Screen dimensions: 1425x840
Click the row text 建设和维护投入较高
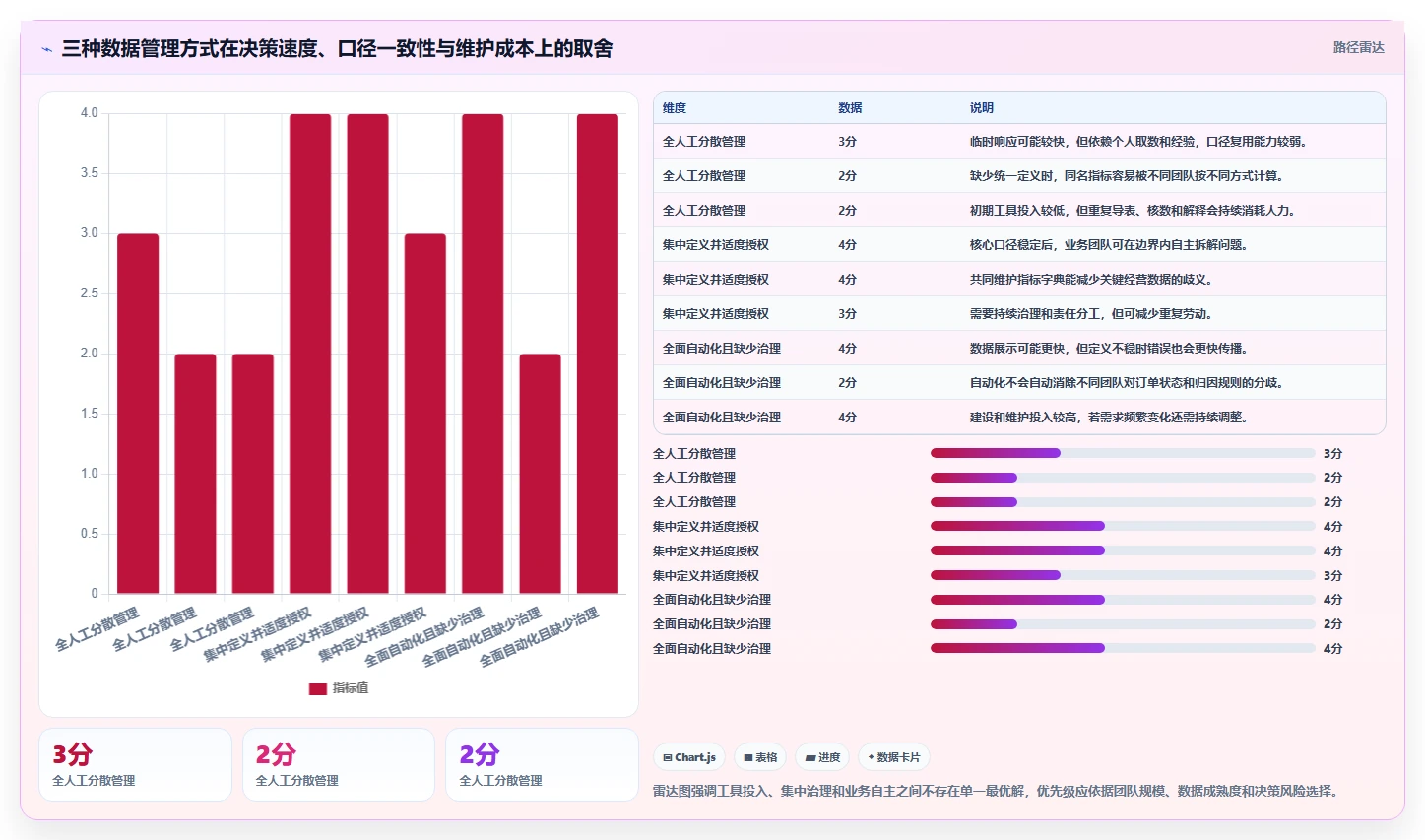pyautogui.click(x=1023, y=418)
